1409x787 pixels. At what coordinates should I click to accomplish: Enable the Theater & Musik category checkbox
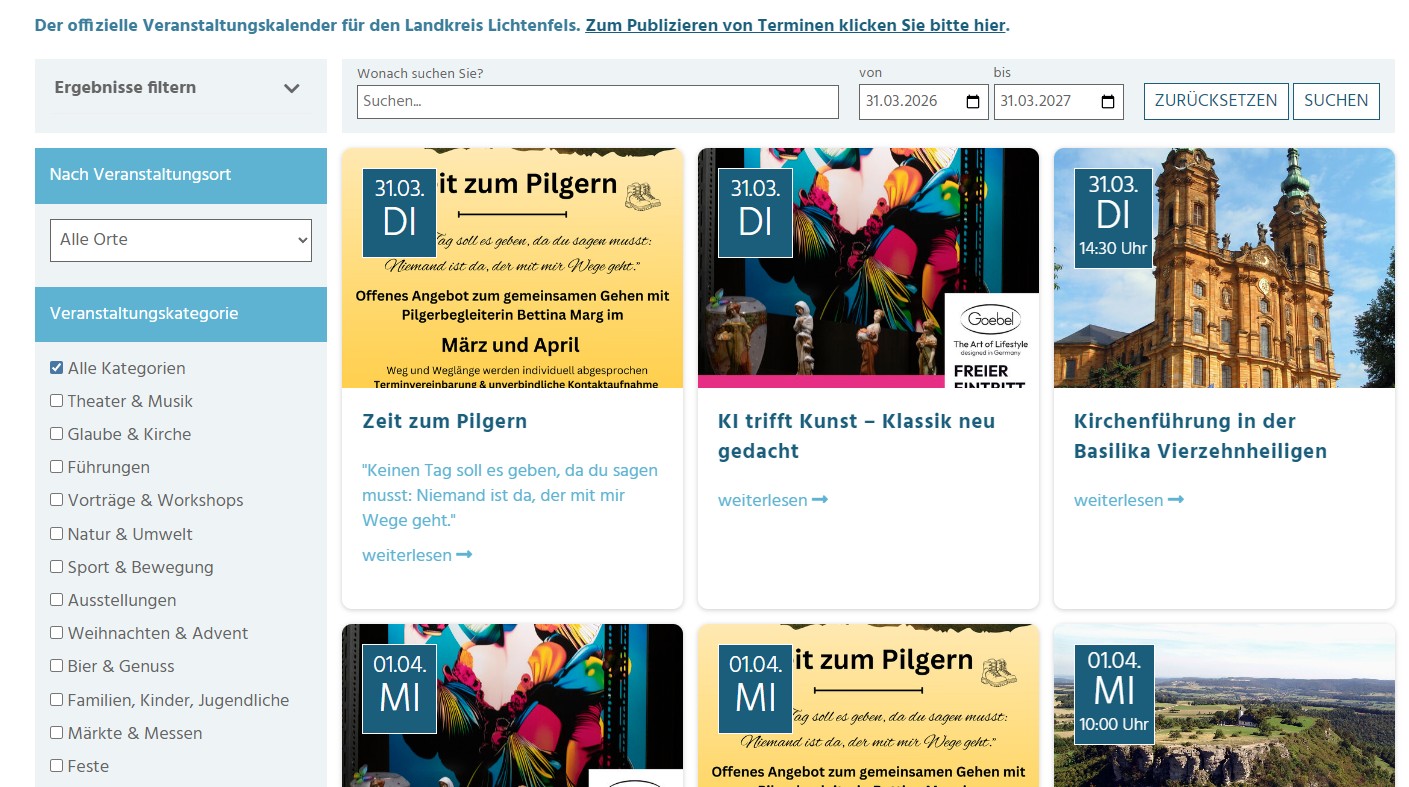point(57,401)
